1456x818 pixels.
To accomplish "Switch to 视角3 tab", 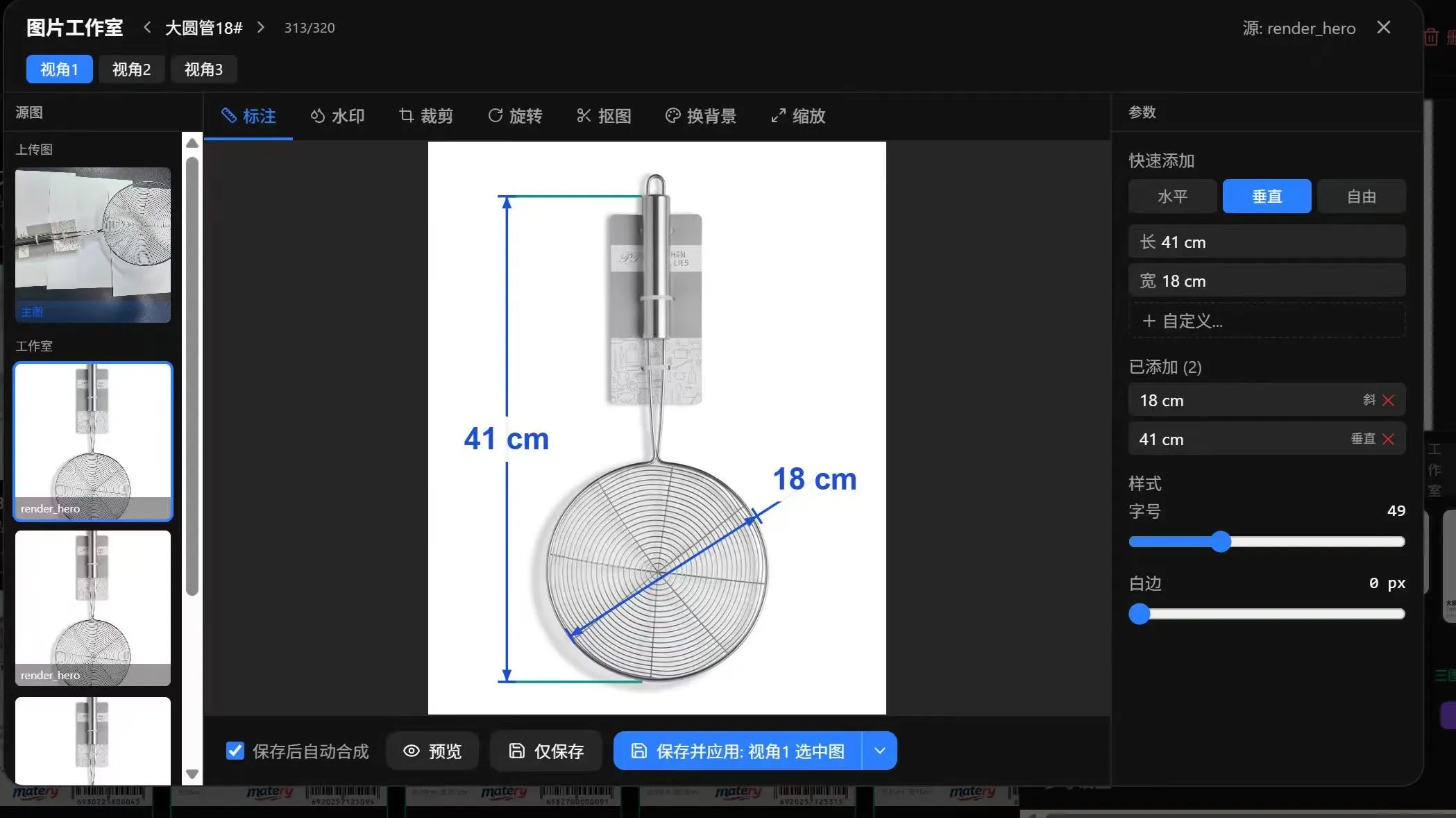I will (x=204, y=69).
